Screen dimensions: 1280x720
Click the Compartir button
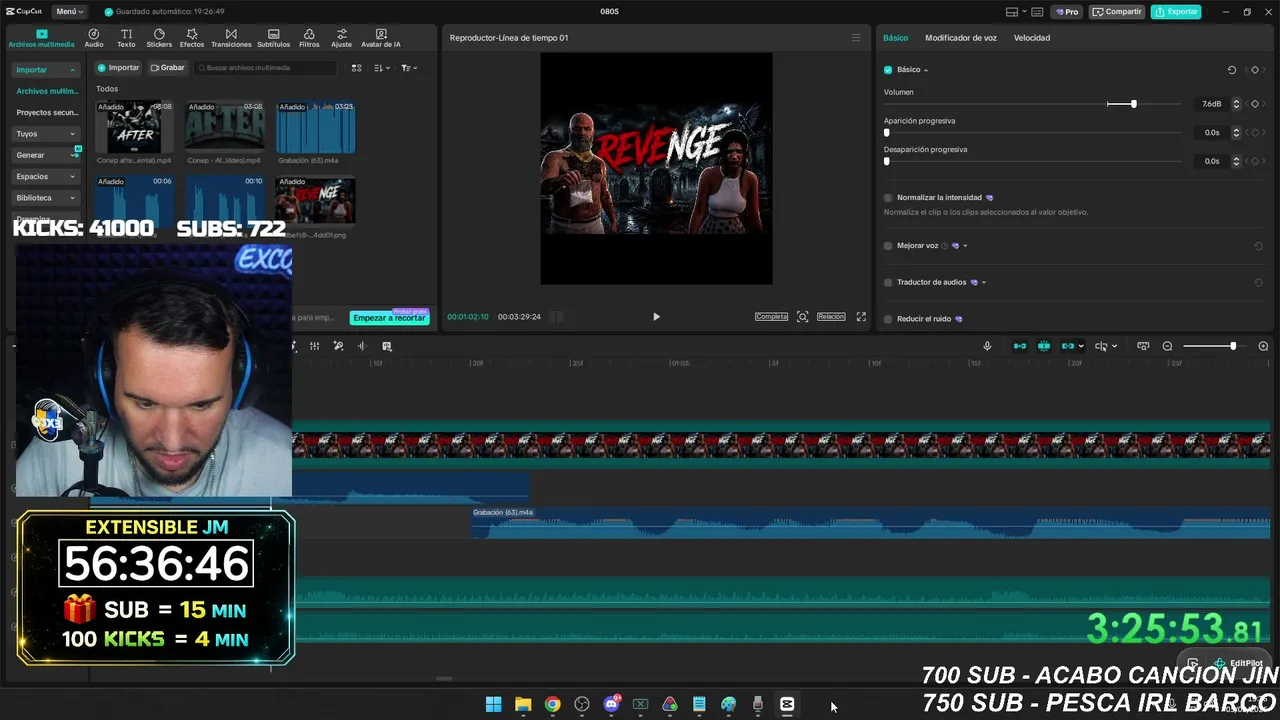tap(1116, 12)
